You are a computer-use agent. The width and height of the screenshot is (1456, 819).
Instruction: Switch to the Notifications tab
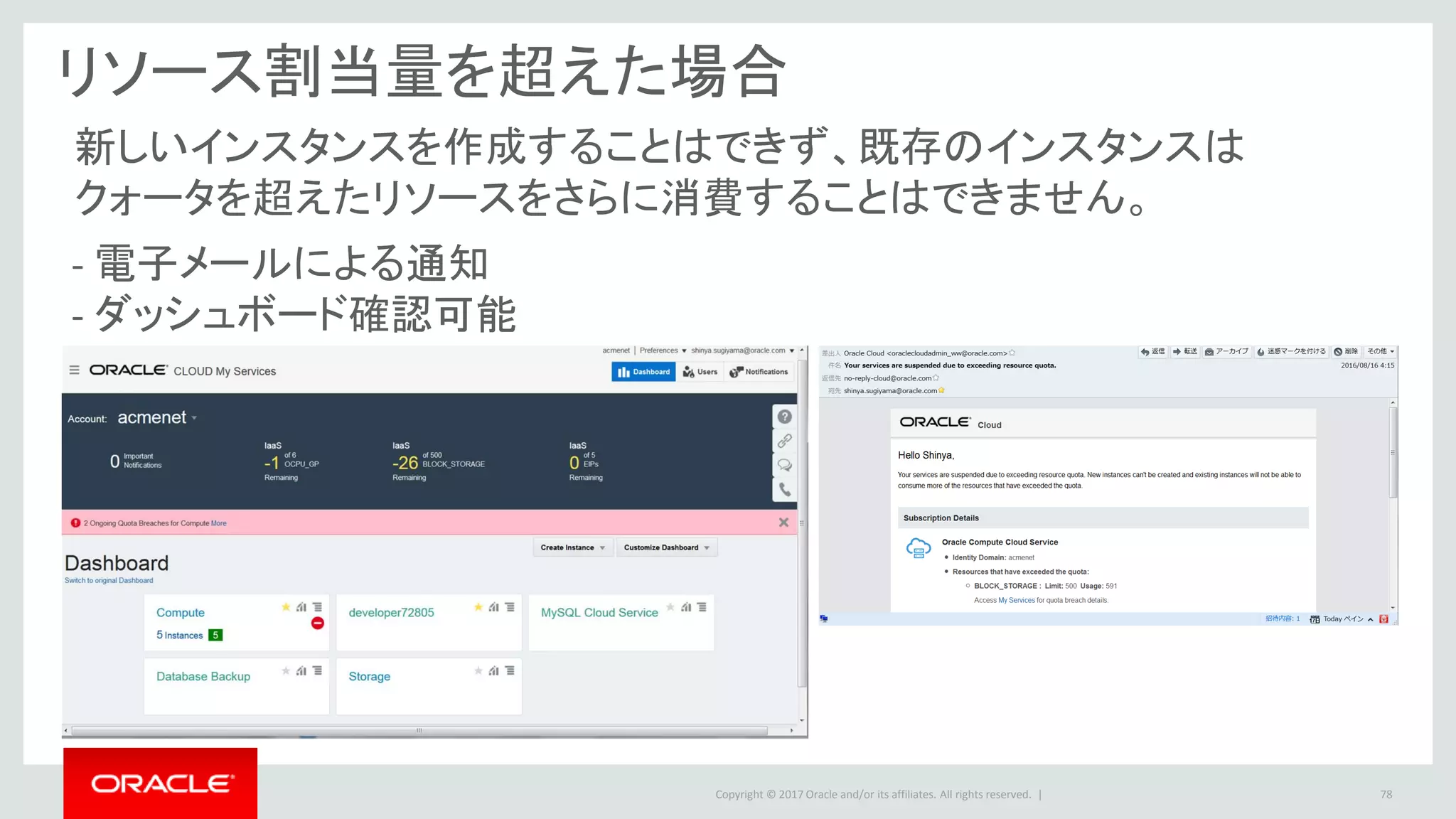click(759, 372)
